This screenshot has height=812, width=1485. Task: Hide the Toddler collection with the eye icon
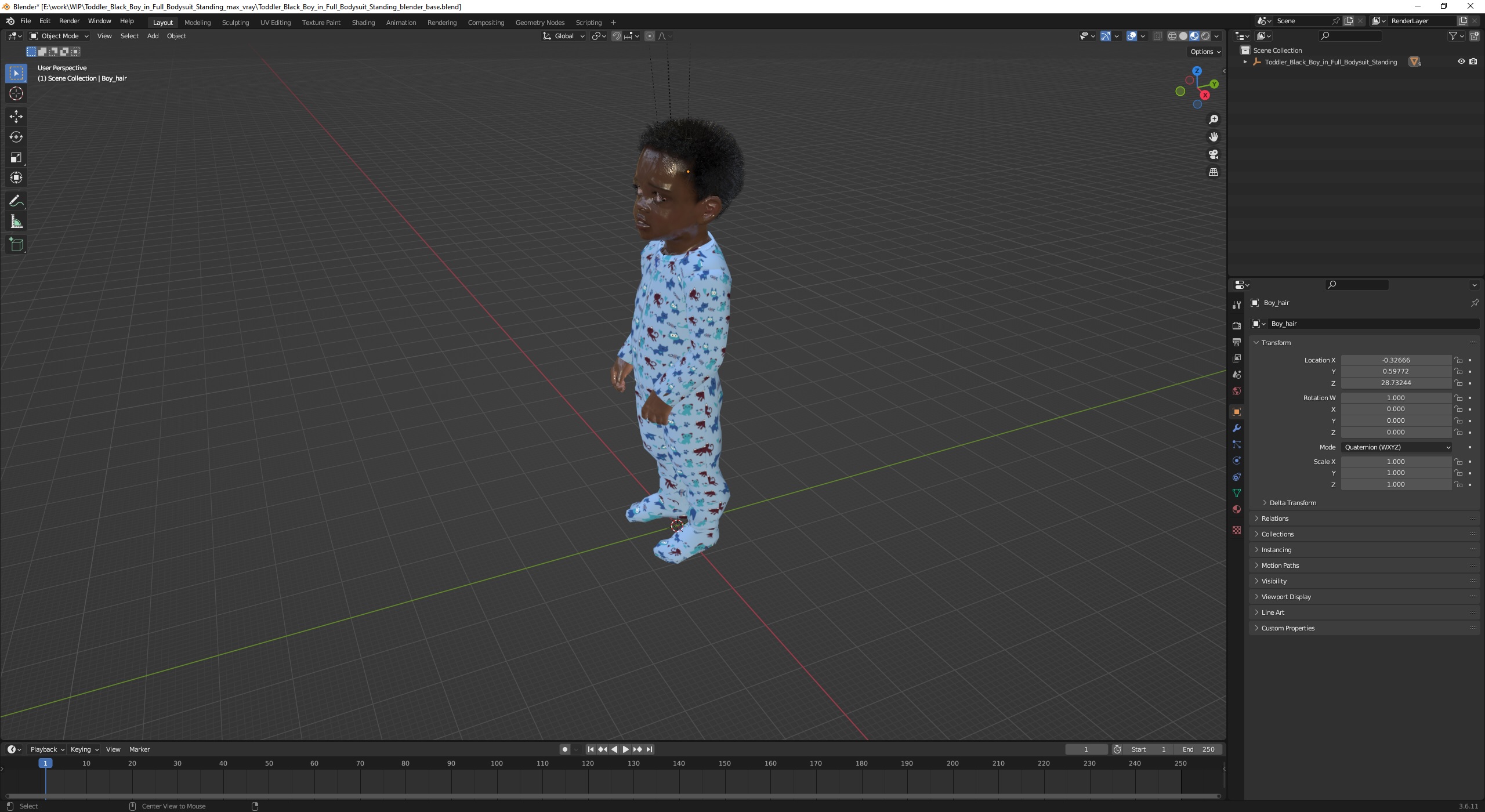(x=1461, y=61)
